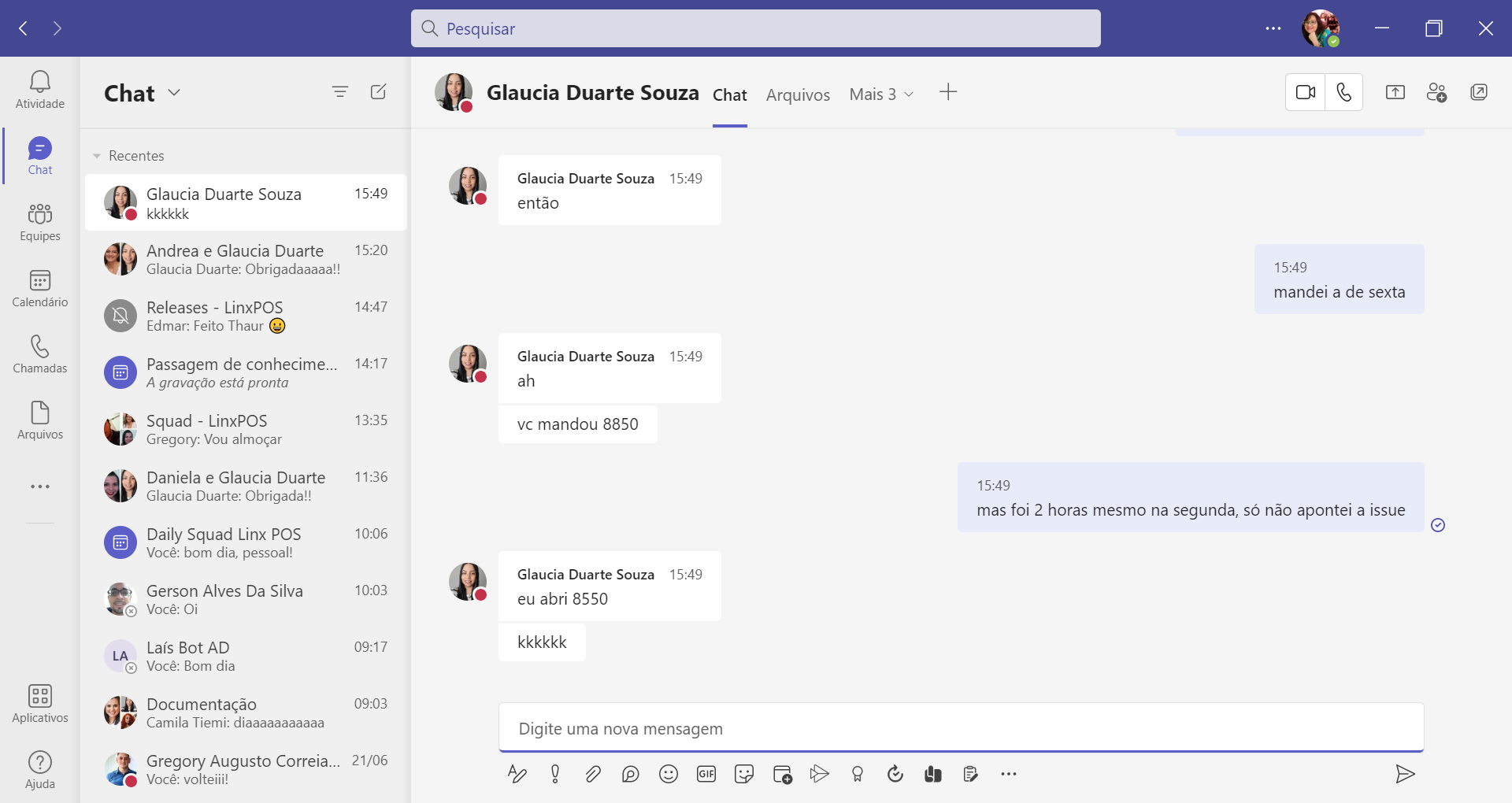Expand the Chat header dropdown
Image resolution: width=1512 pixels, height=803 pixels.
pyautogui.click(x=174, y=93)
